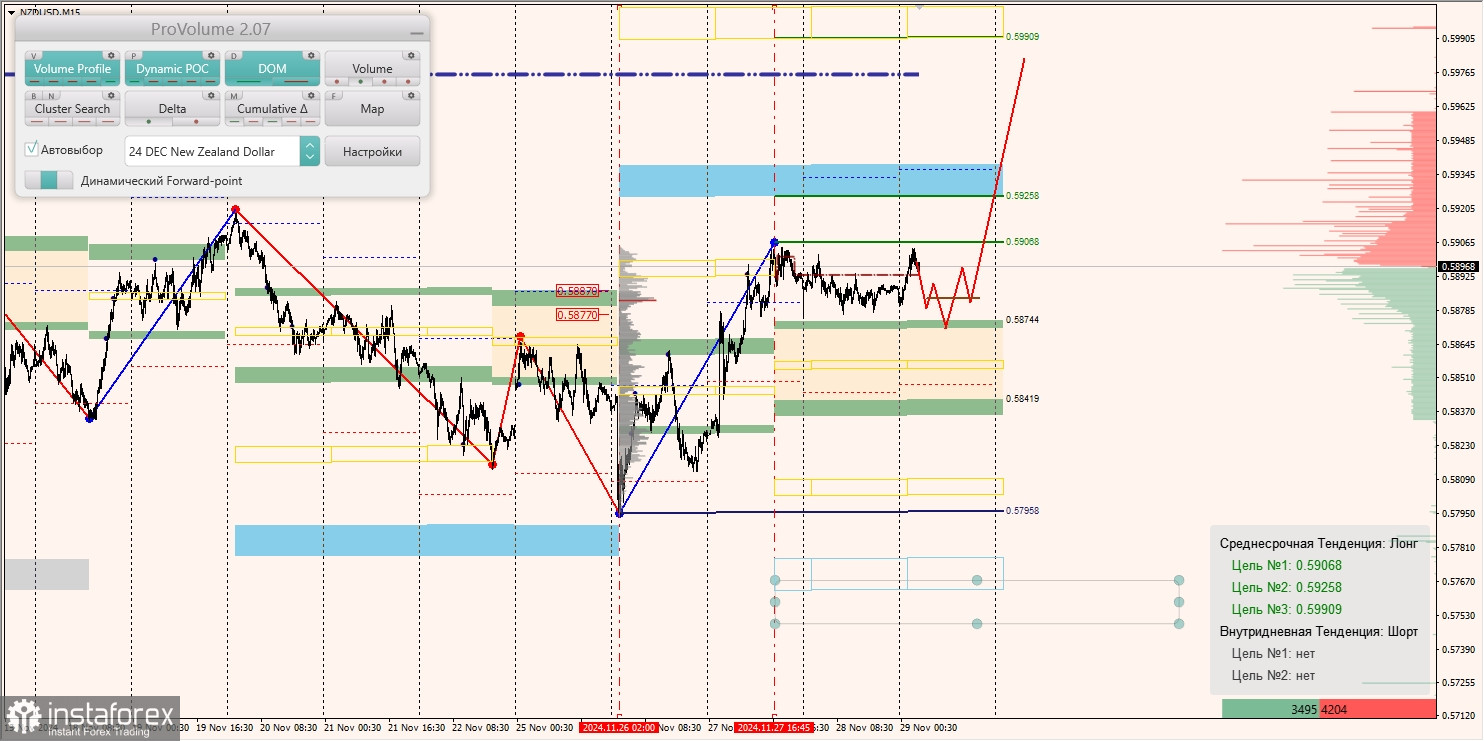Enable the Delta indicator

point(172,109)
